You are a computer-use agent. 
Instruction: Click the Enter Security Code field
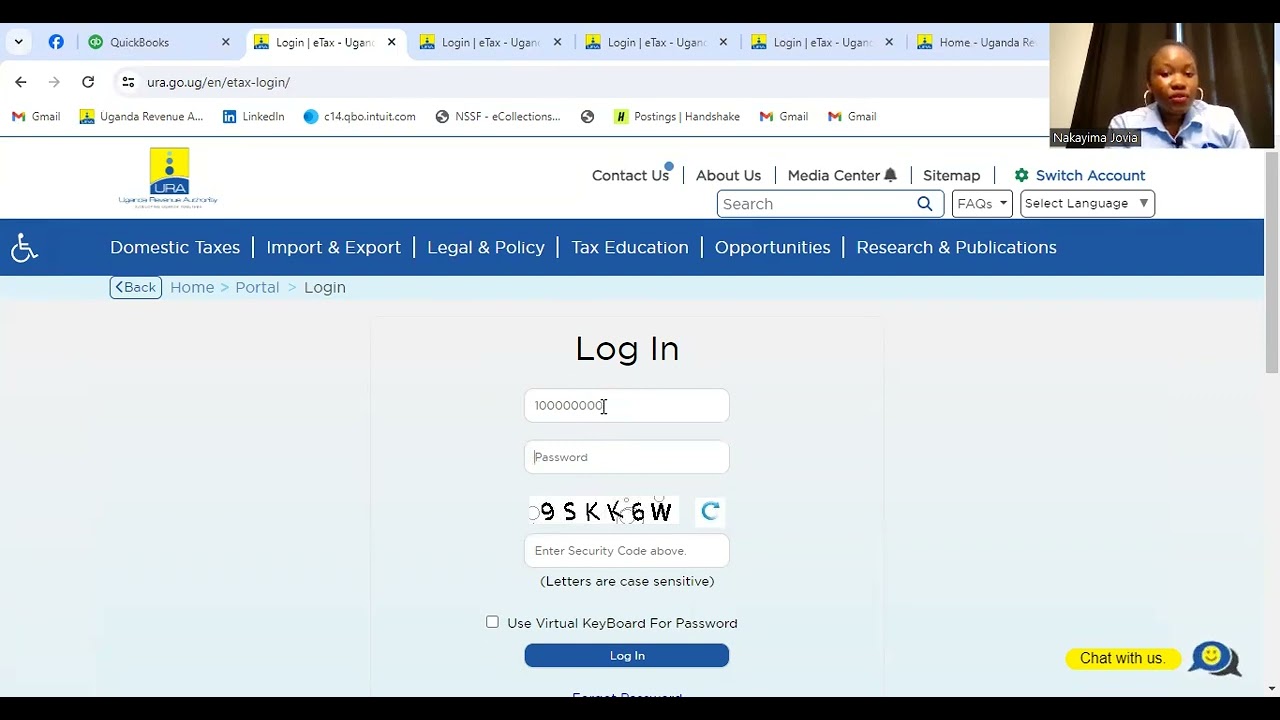tap(627, 551)
